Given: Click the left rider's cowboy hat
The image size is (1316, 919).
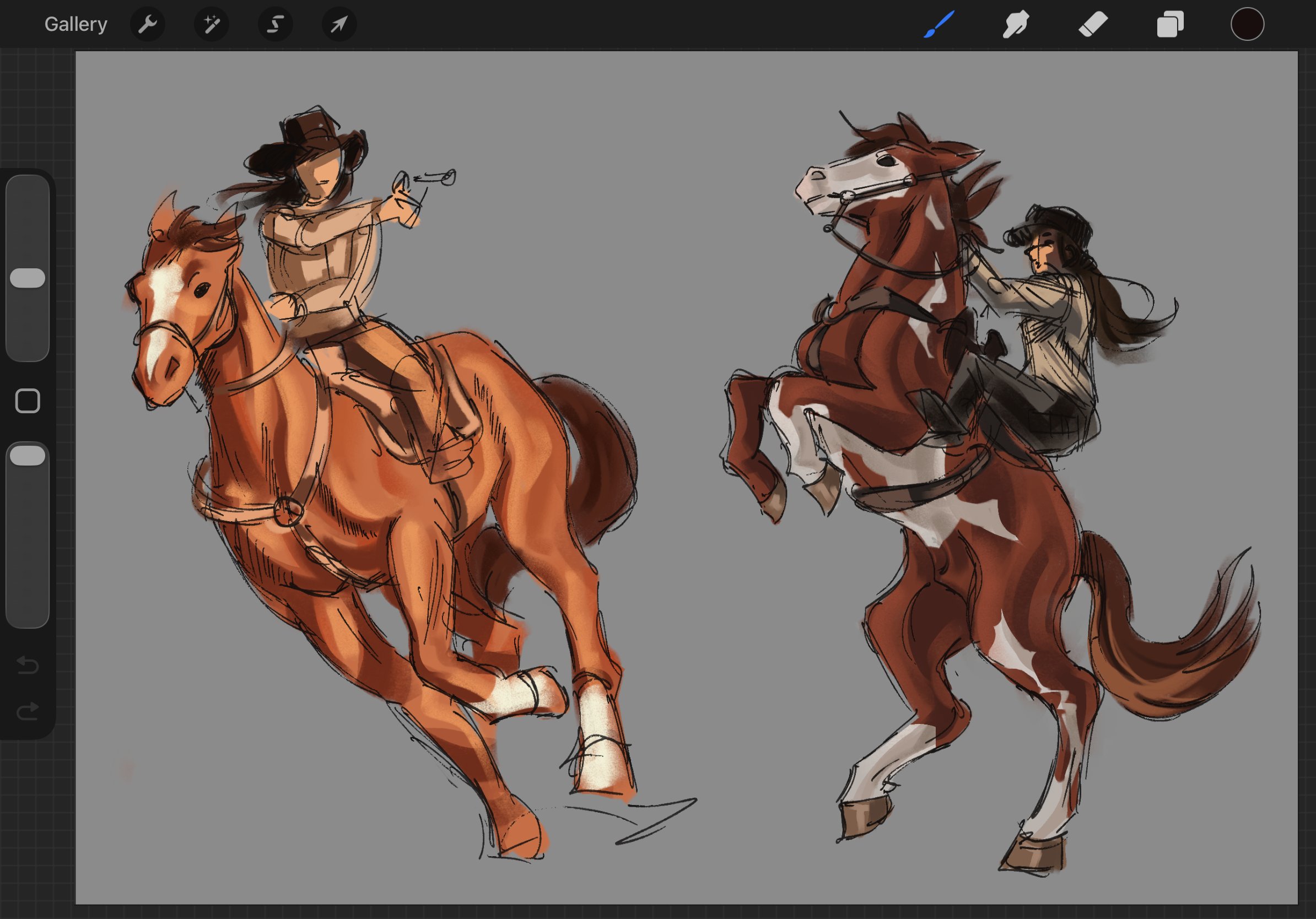Looking at the screenshot, I should point(310,134).
